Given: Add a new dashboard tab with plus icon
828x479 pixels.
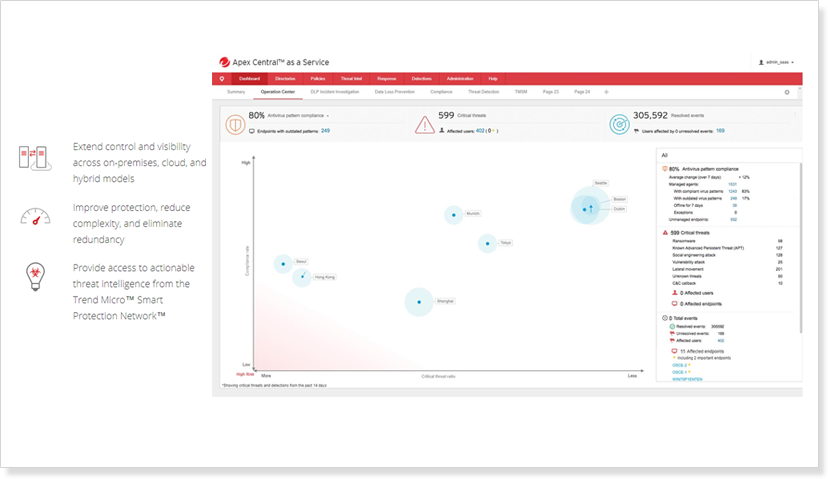Looking at the screenshot, I should point(606,92).
